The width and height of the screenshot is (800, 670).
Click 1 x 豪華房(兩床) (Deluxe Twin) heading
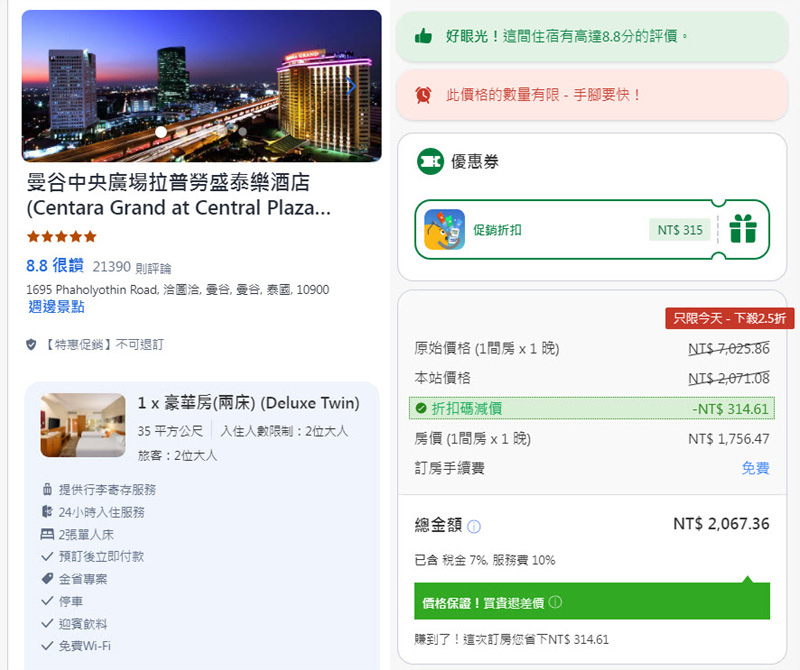tap(248, 403)
